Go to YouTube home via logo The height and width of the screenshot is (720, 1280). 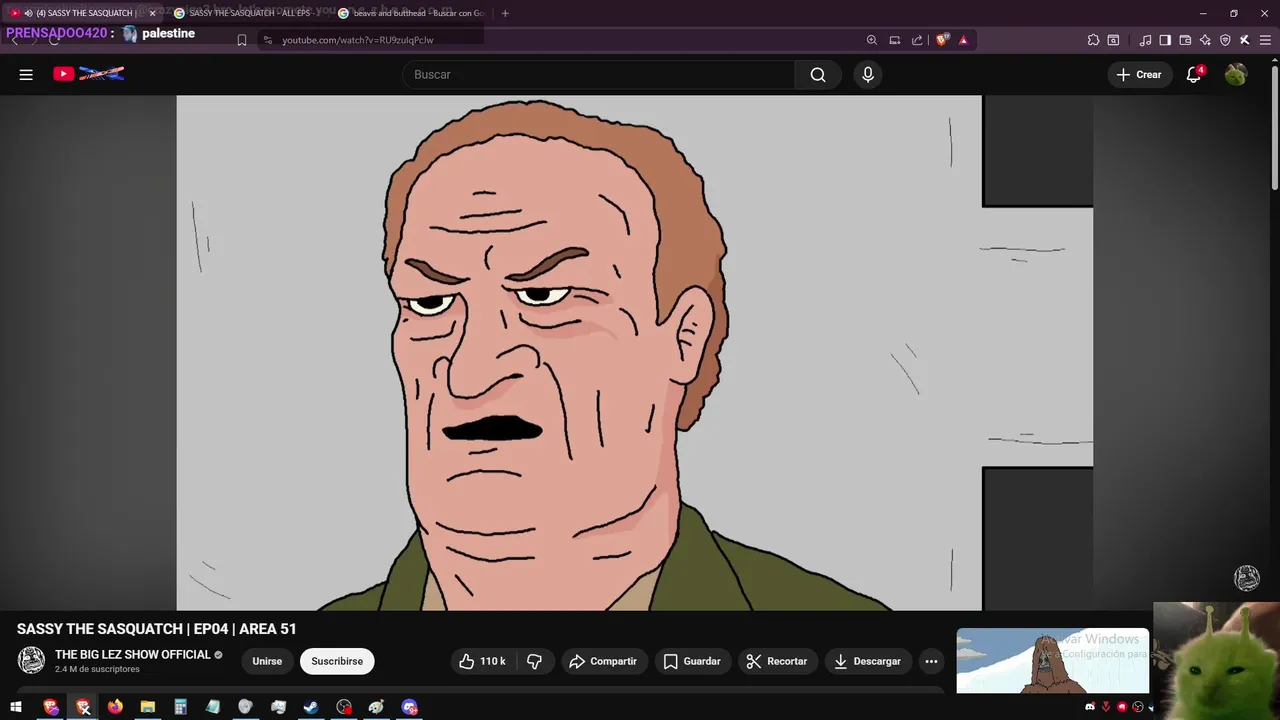(89, 74)
